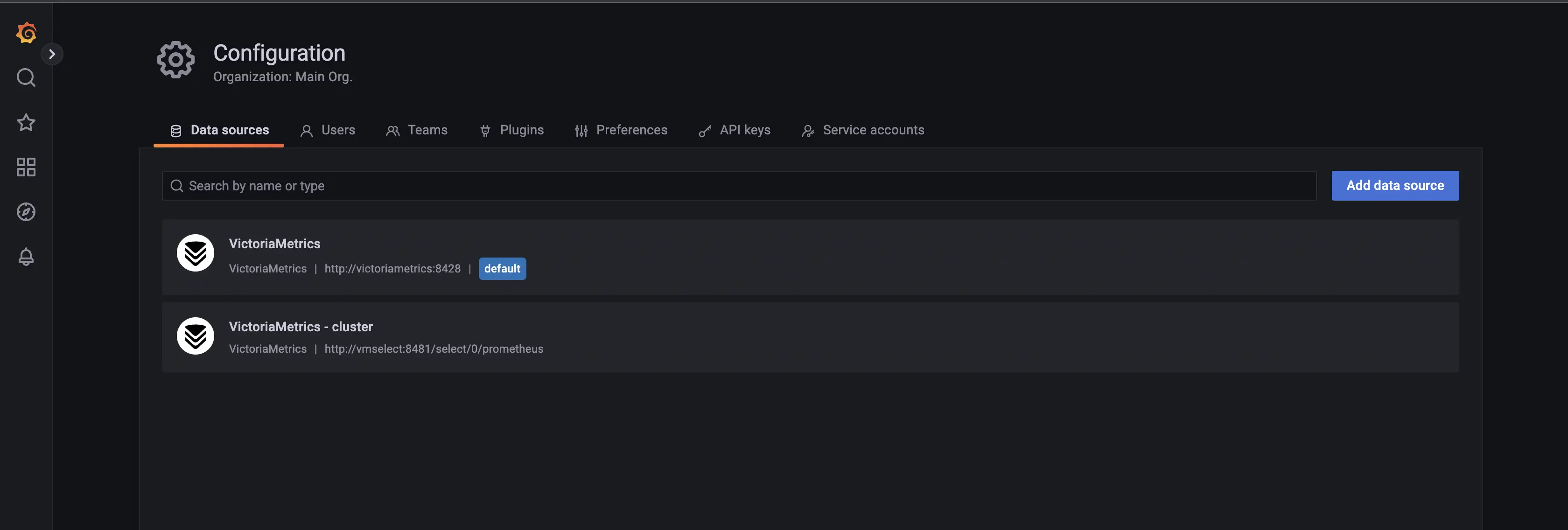Switch to Preferences tab
The width and height of the screenshot is (1568, 530).
621,130
